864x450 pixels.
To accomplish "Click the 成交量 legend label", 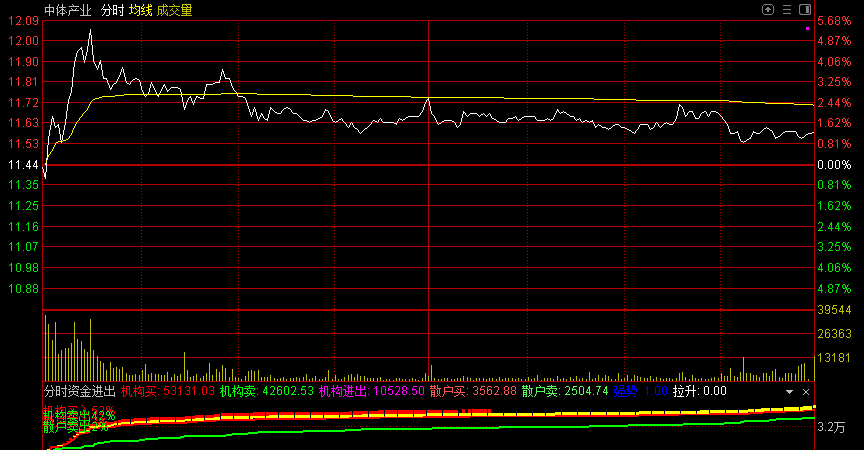I will coord(175,10).
